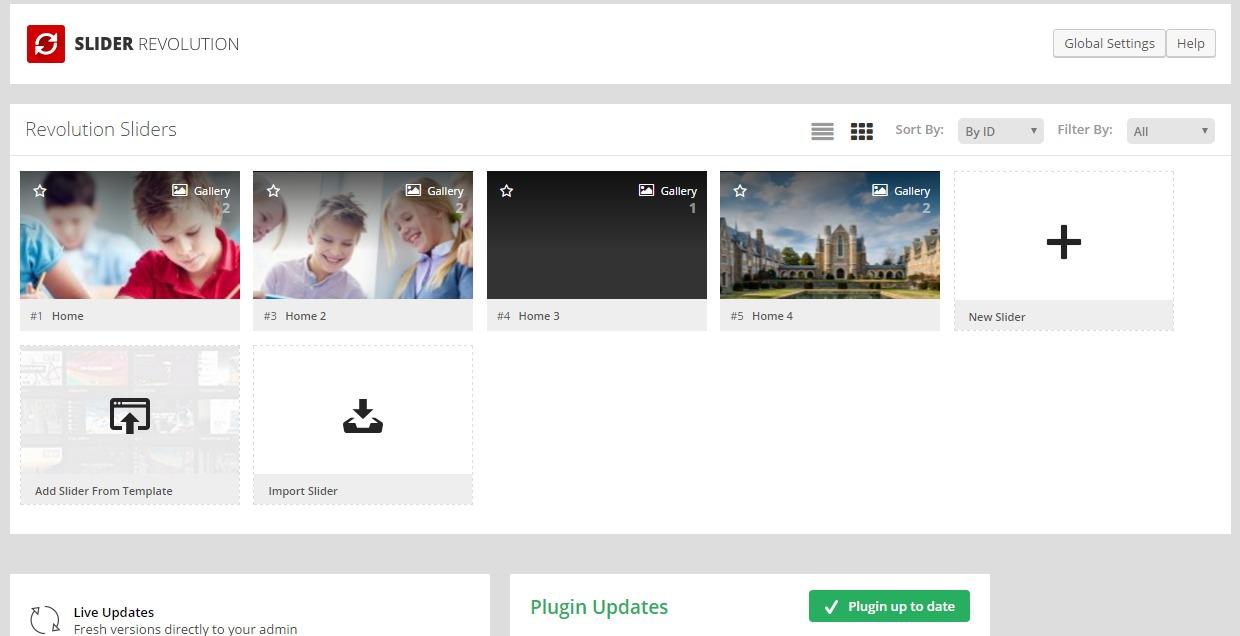
Task: Open the New Slider plus icon
Action: 1063,241
